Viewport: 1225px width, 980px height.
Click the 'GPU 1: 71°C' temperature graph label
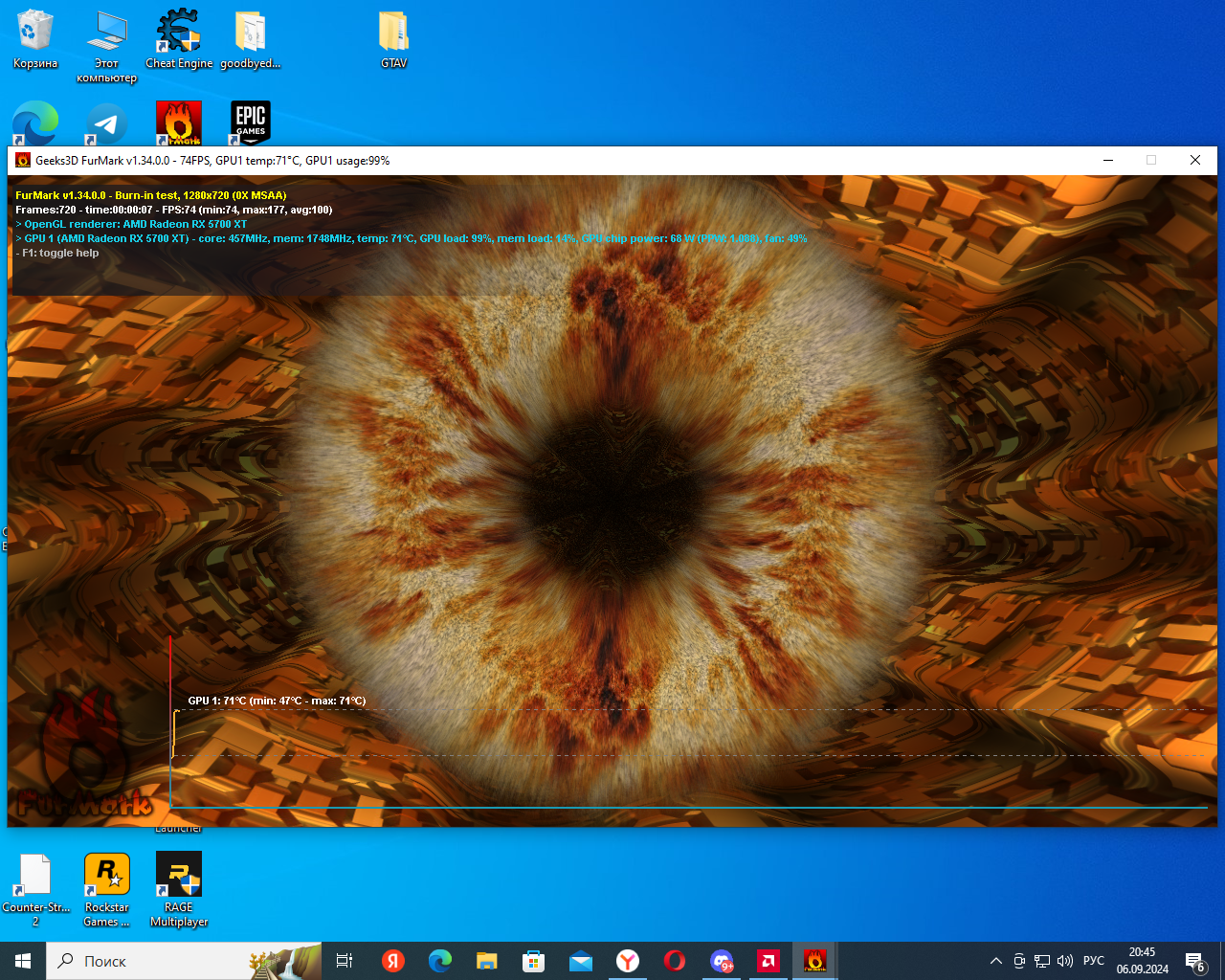click(x=277, y=701)
